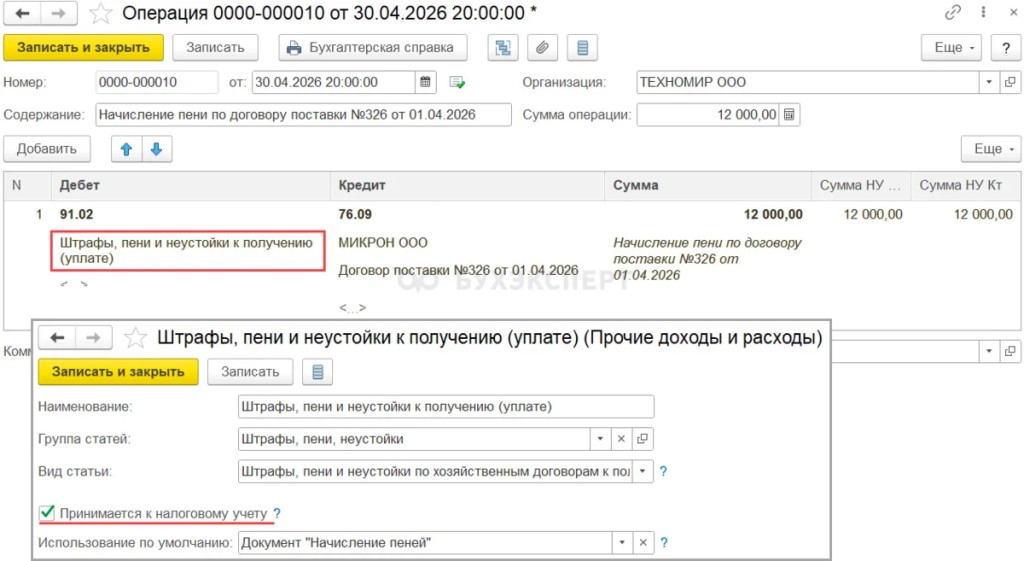
Task: Open the Группа статей item card
Action: coord(643,439)
